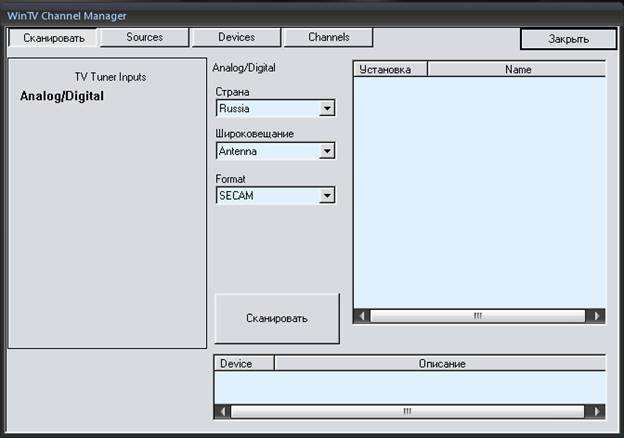Viewport: 624px width, 438px height.
Task: Click the WinTV Channel Manager title bar
Action: coord(312,16)
